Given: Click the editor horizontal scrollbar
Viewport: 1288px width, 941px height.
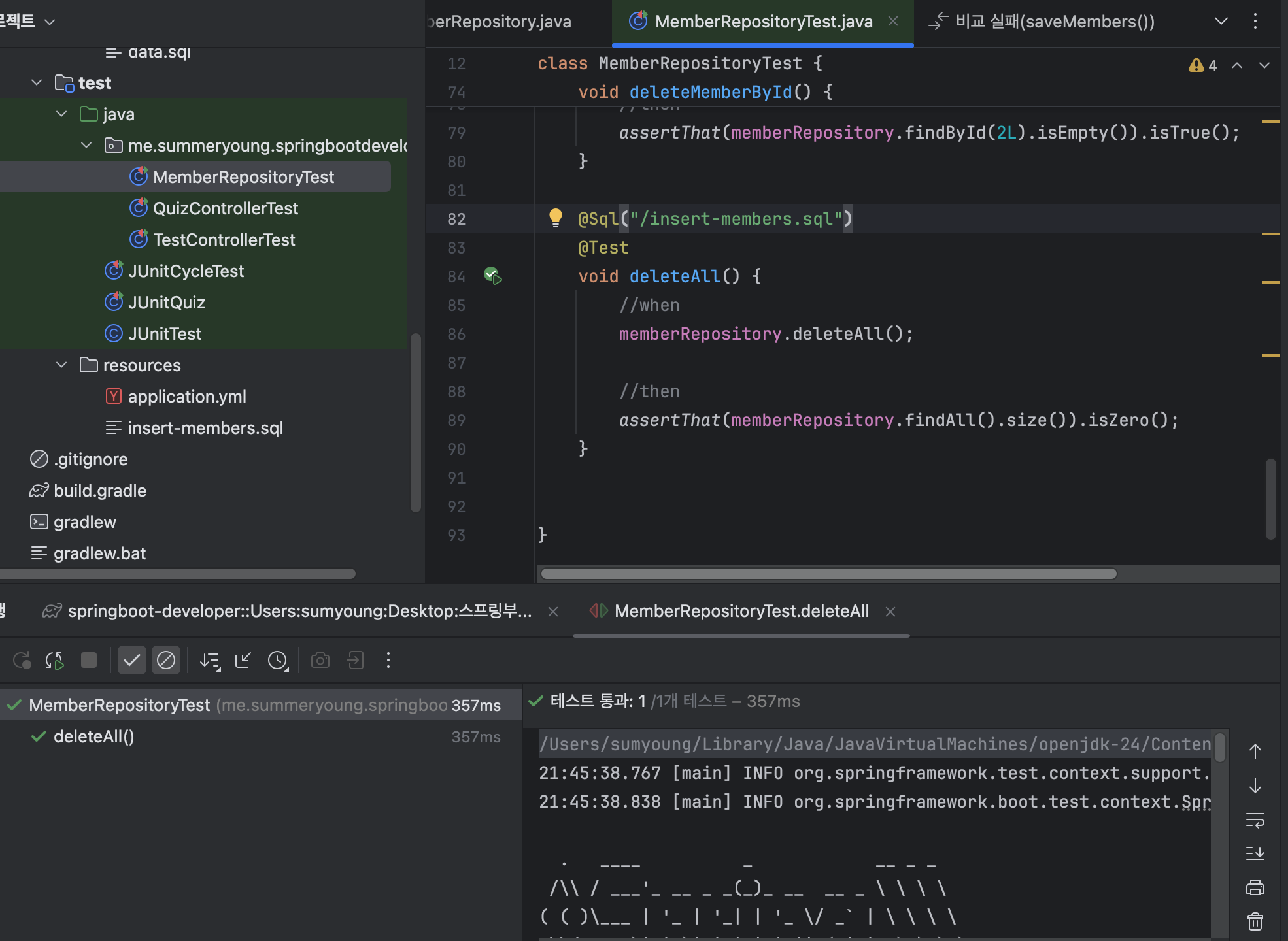Looking at the screenshot, I should pos(828,574).
